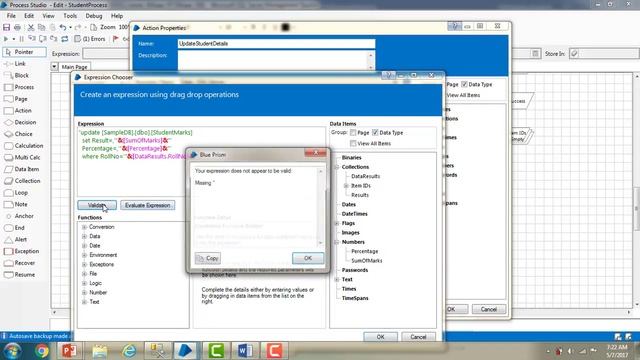Click the green Run play icon
The height and width of the screenshot is (360, 640).
coord(6,39)
